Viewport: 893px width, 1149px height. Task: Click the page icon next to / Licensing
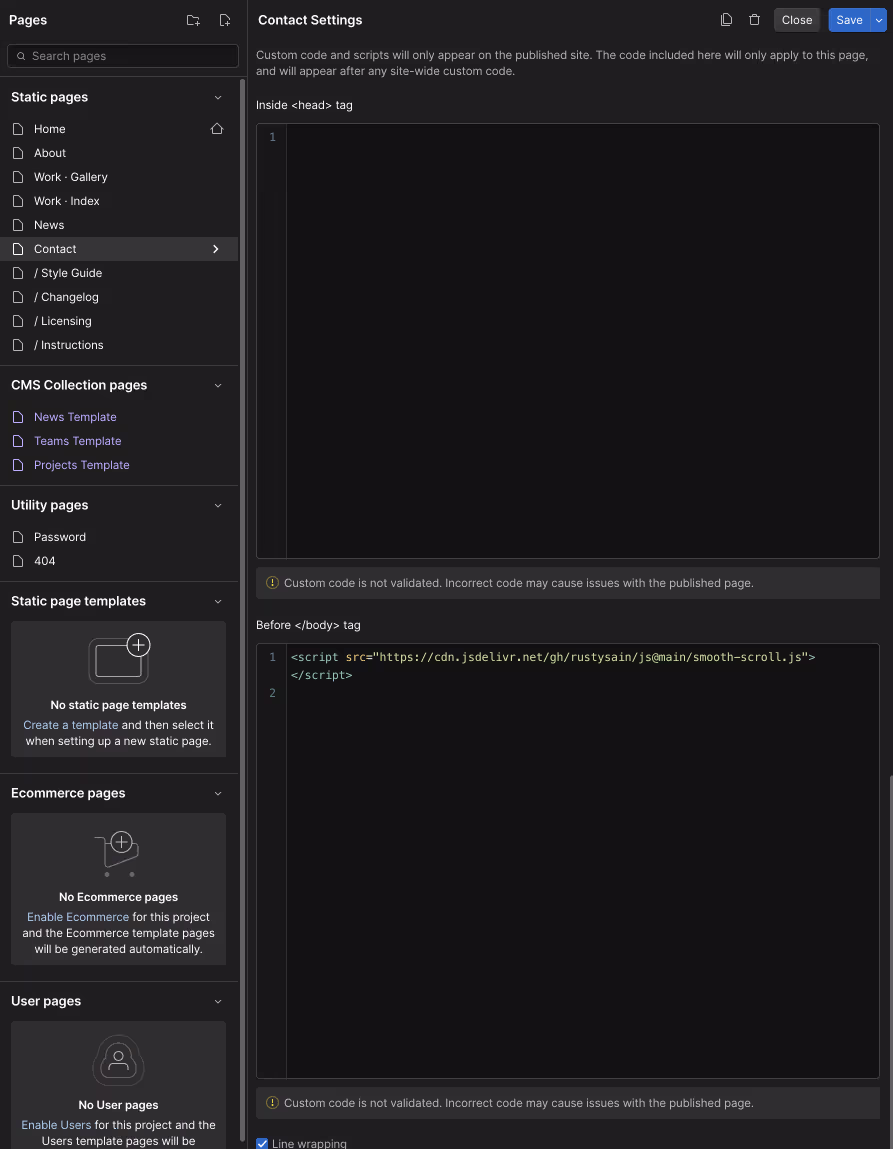click(18, 321)
